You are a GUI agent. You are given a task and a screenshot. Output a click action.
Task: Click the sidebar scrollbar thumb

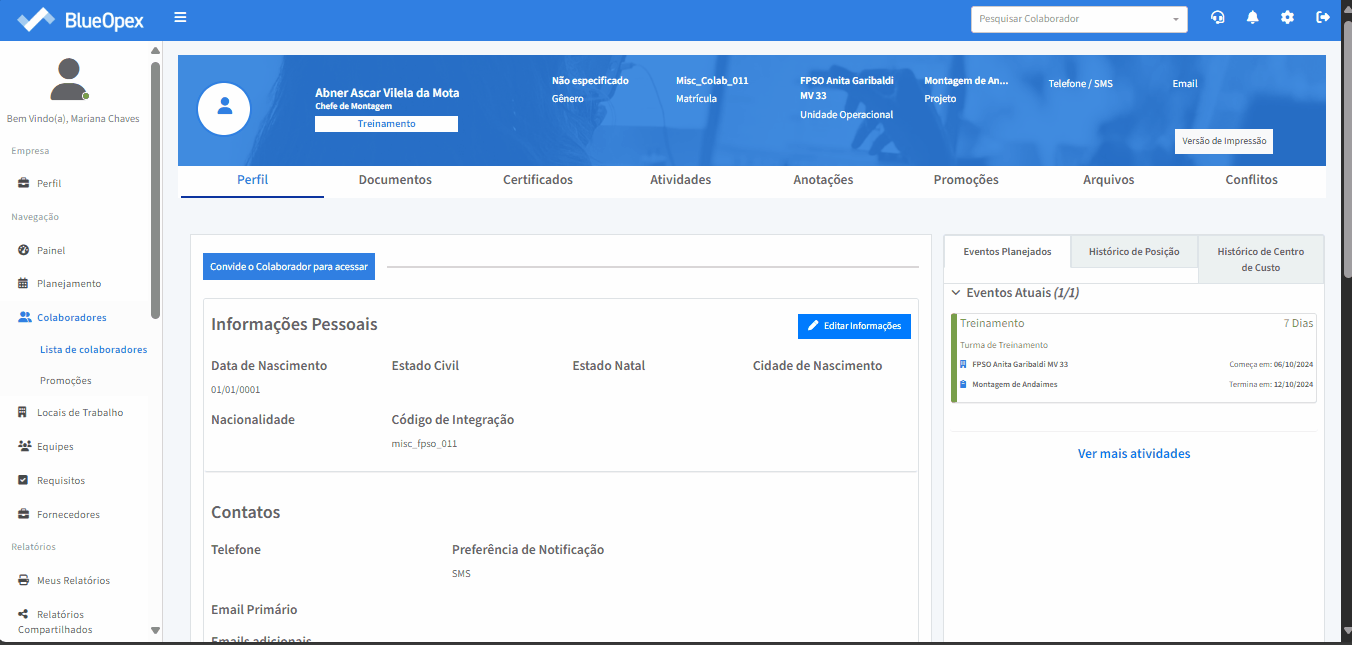point(155,190)
